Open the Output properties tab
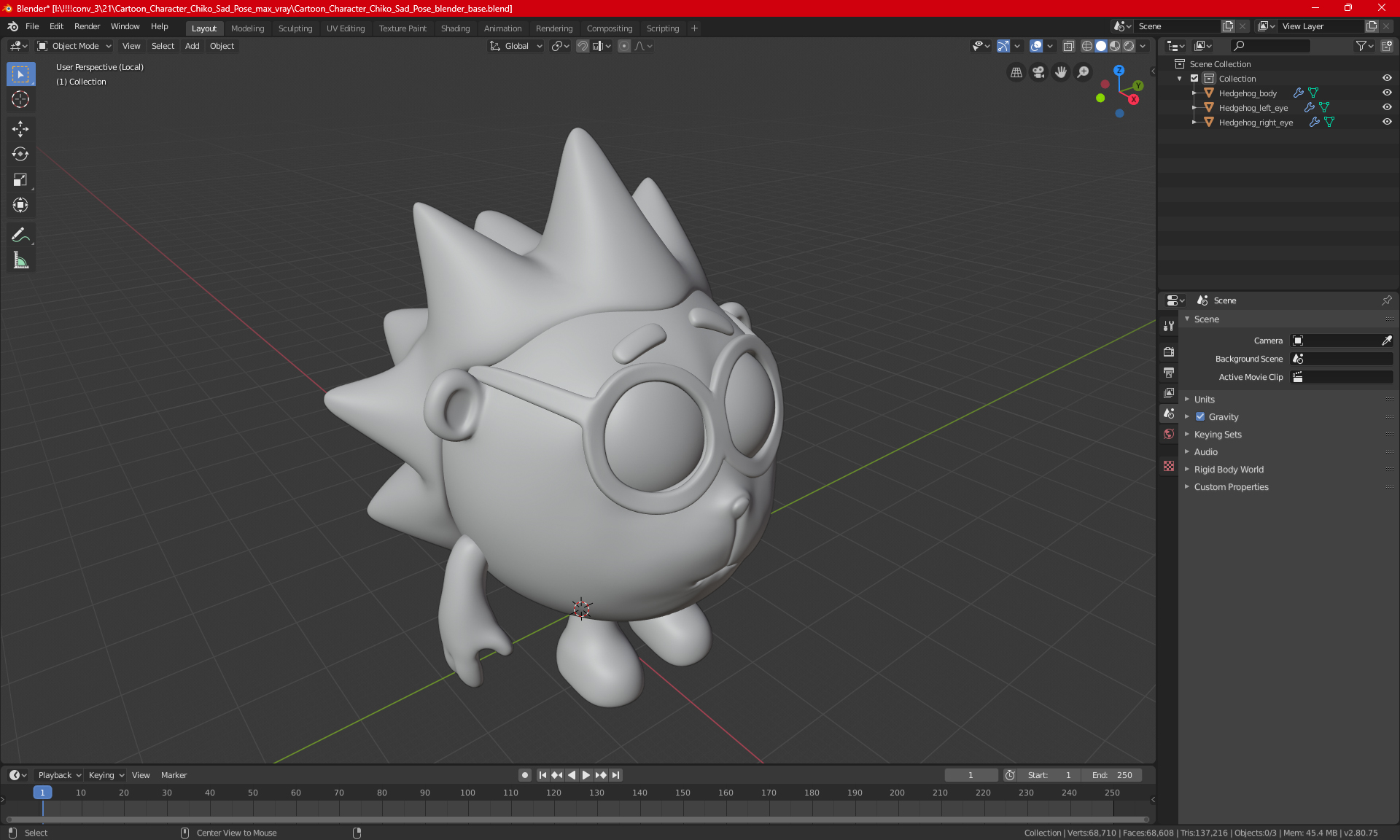 1169,373
